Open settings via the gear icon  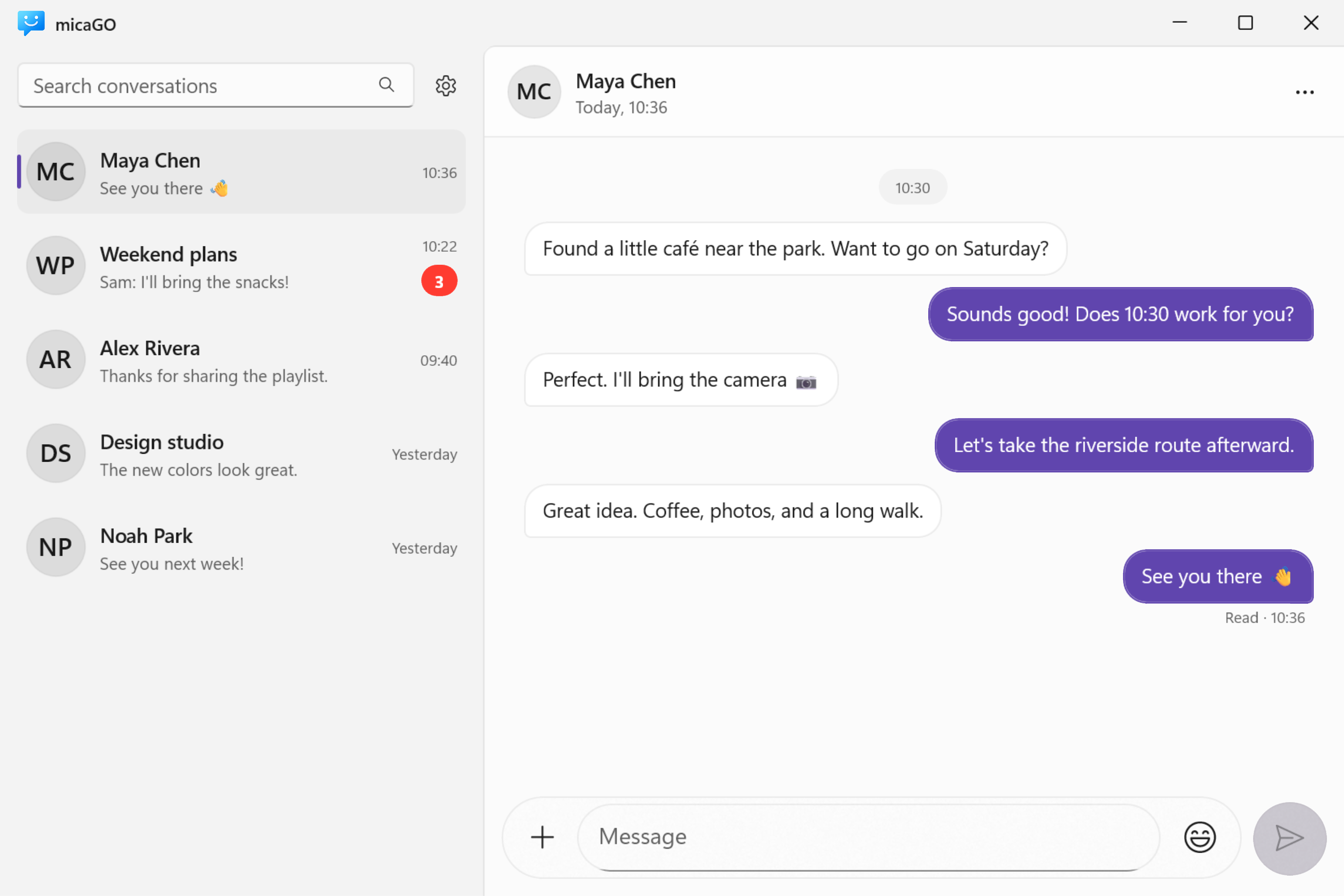446,86
